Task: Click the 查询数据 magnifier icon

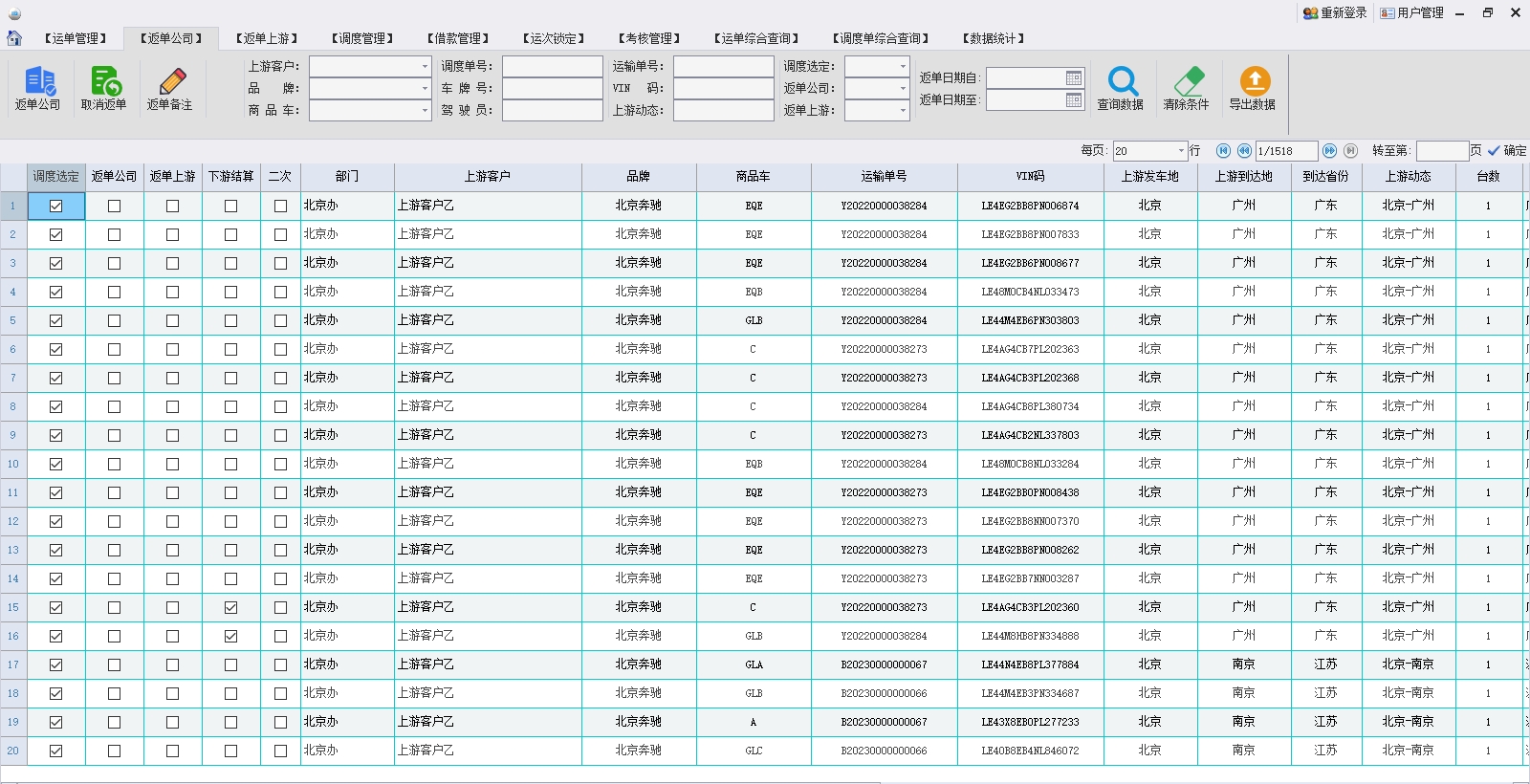Action: coord(1121,88)
